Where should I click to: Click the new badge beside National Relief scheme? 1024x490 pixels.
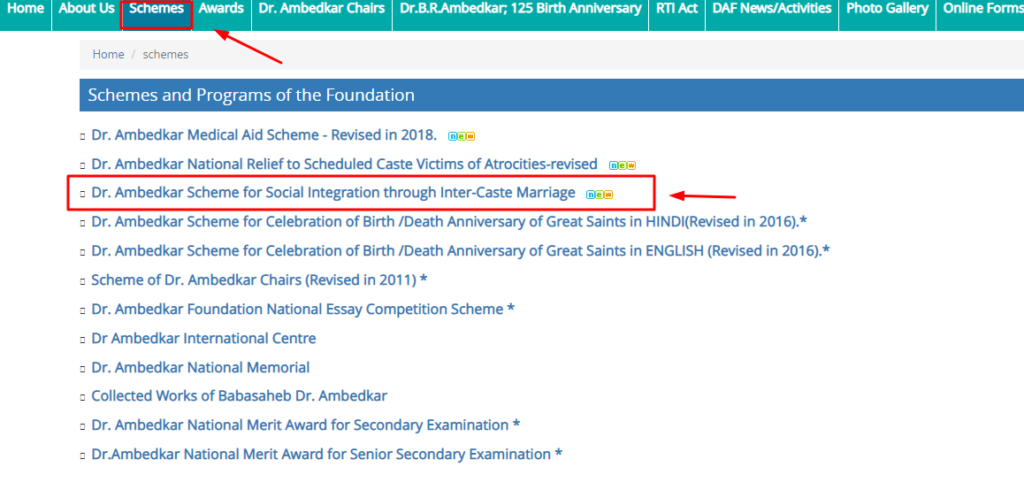coord(622,165)
